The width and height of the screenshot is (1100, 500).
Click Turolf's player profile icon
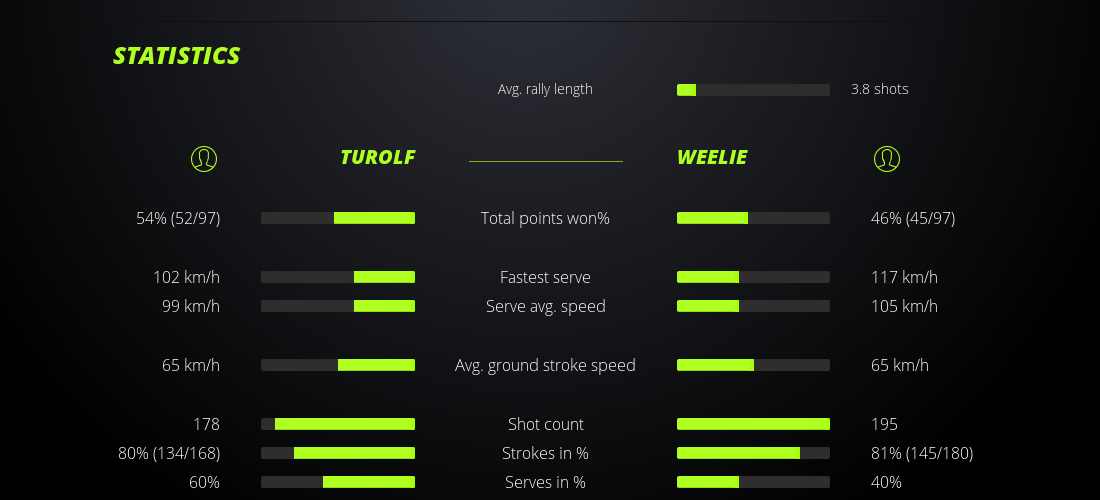(203, 158)
